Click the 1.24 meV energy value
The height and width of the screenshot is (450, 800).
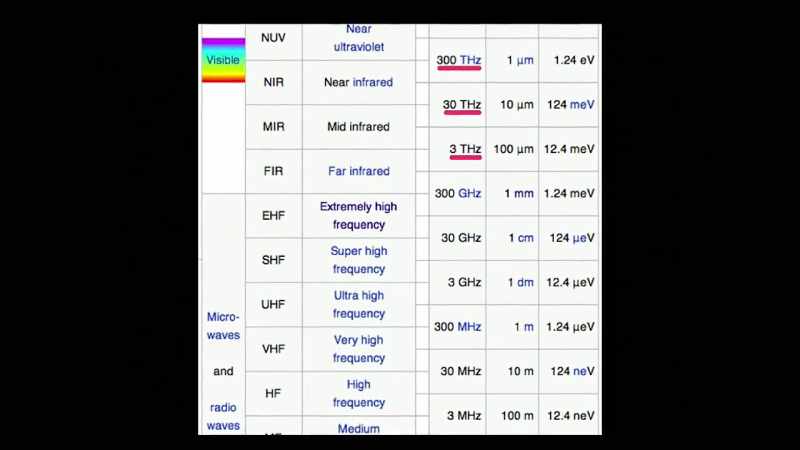pyautogui.click(x=569, y=193)
